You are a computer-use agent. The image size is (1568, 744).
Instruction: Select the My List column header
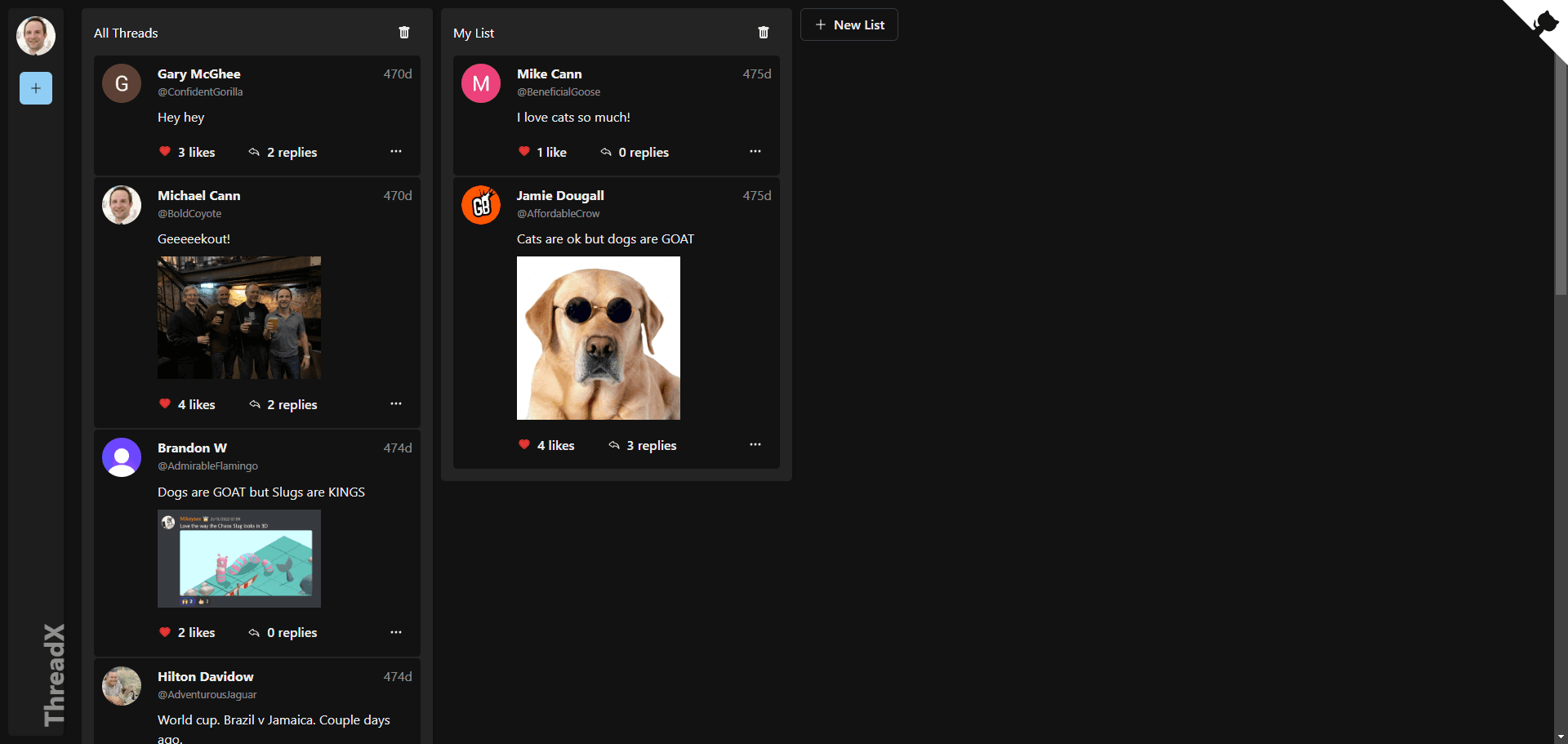(x=474, y=33)
